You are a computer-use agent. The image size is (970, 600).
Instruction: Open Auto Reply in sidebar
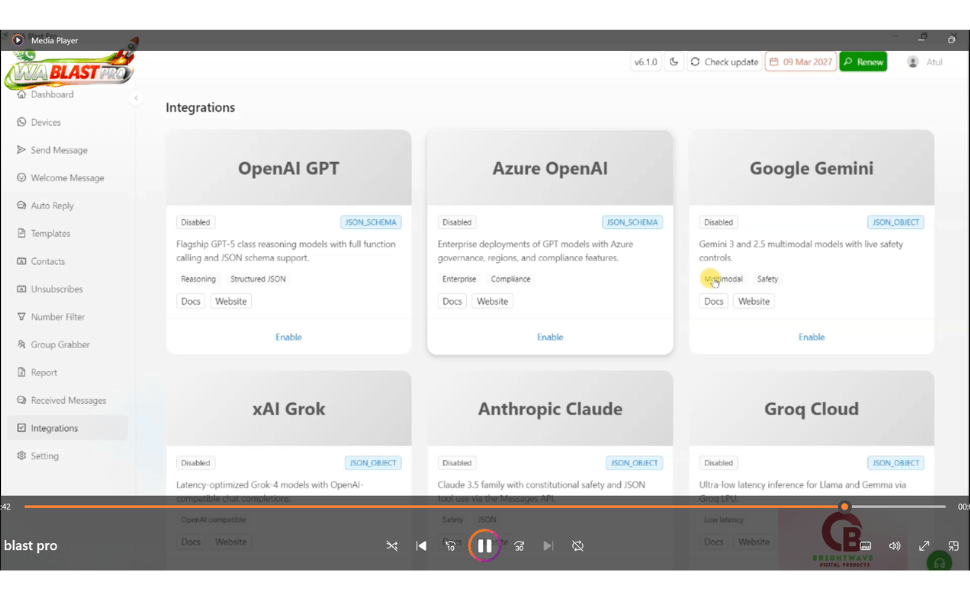[x=52, y=206]
